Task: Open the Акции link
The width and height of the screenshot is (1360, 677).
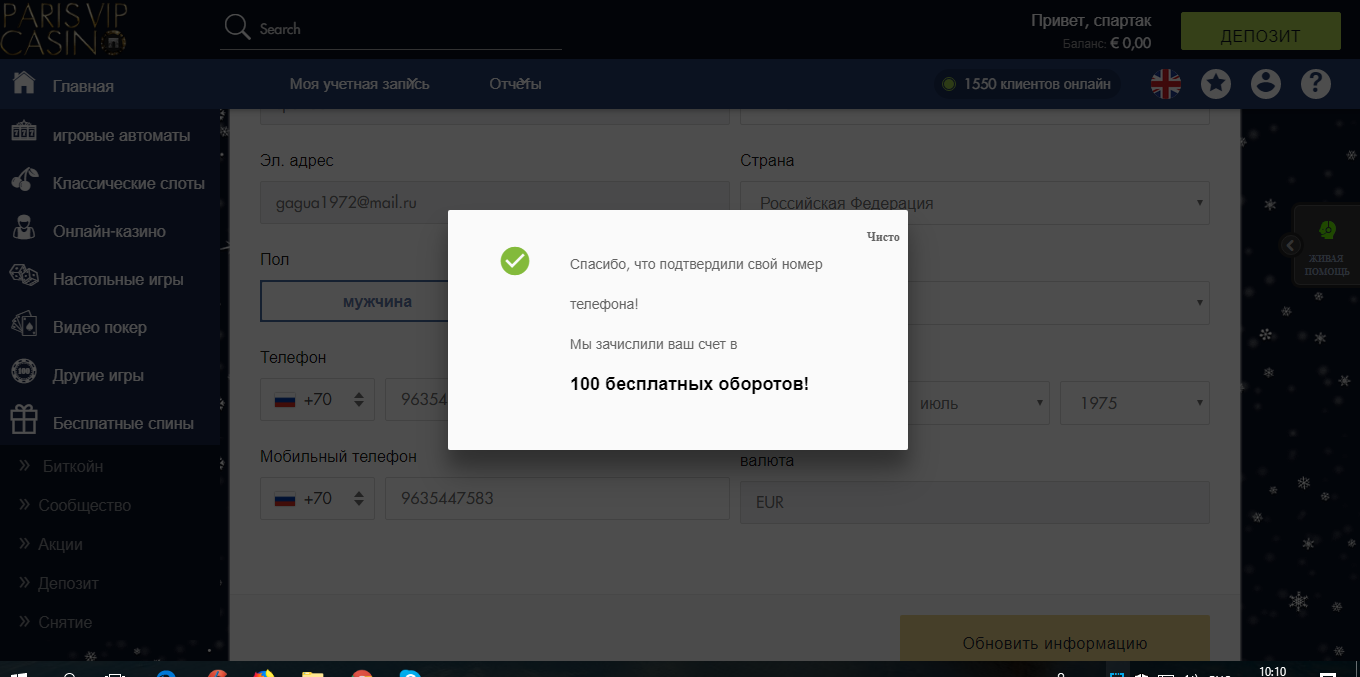Action: pos(61,544)
